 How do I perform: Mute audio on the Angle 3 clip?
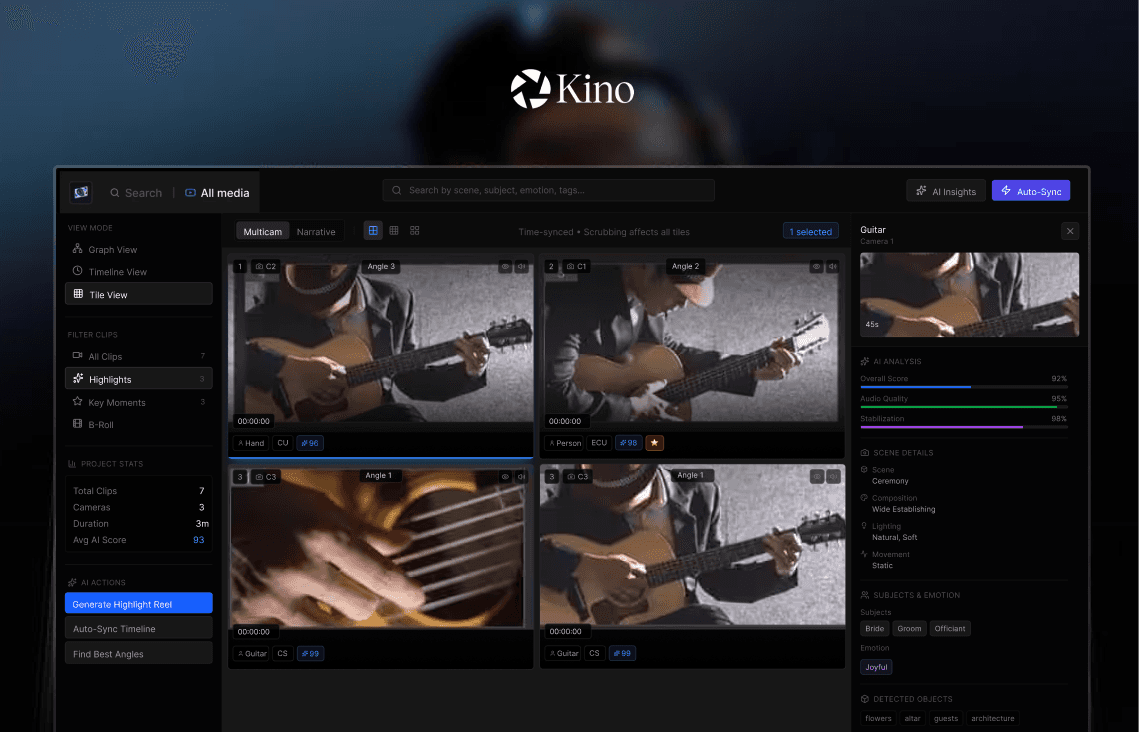coord(521,266)
